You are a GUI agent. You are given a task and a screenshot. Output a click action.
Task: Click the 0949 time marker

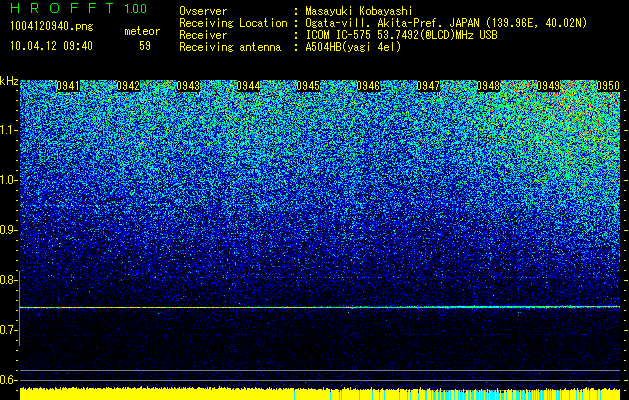pyautogui.click(x=548, y=86)
